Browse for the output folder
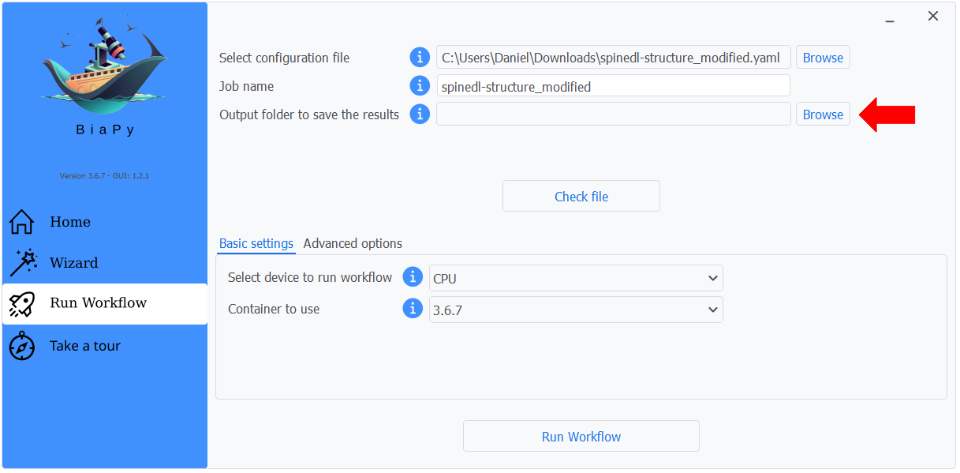Viewport: 960px width, 473px height. click(823, 114)
